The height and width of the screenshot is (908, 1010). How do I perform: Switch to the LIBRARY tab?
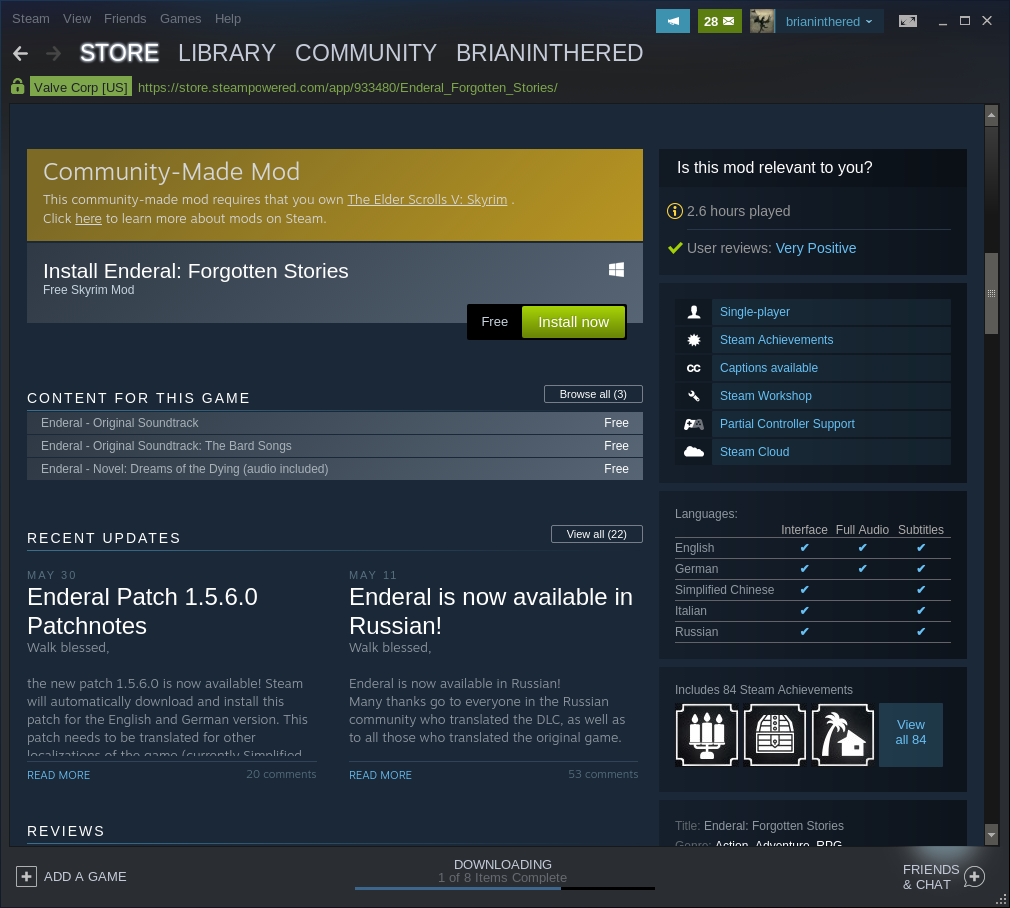pyautogui.click(x=227, y=53)
